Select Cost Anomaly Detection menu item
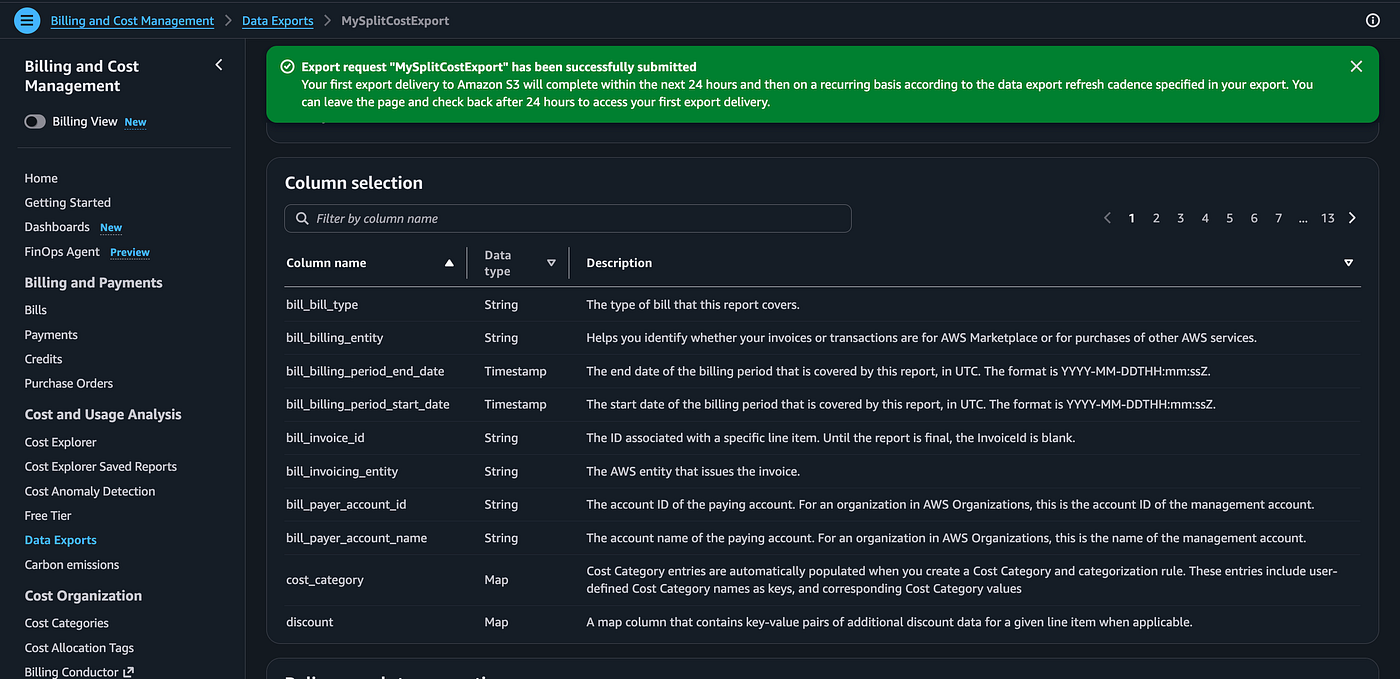1400x679 pixels. click(x=90, y=491)
